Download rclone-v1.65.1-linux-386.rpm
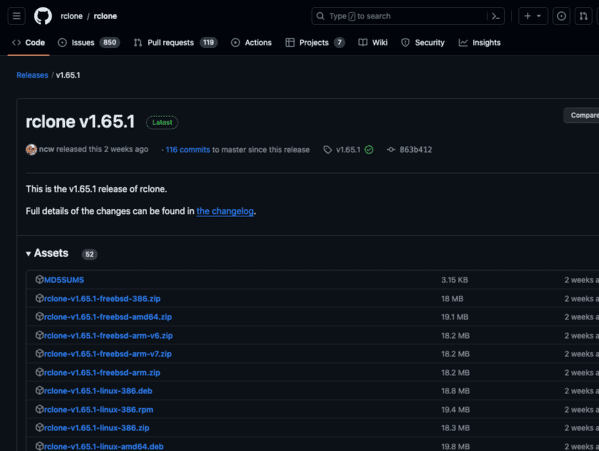599x451 pixels. click(99, 410)
